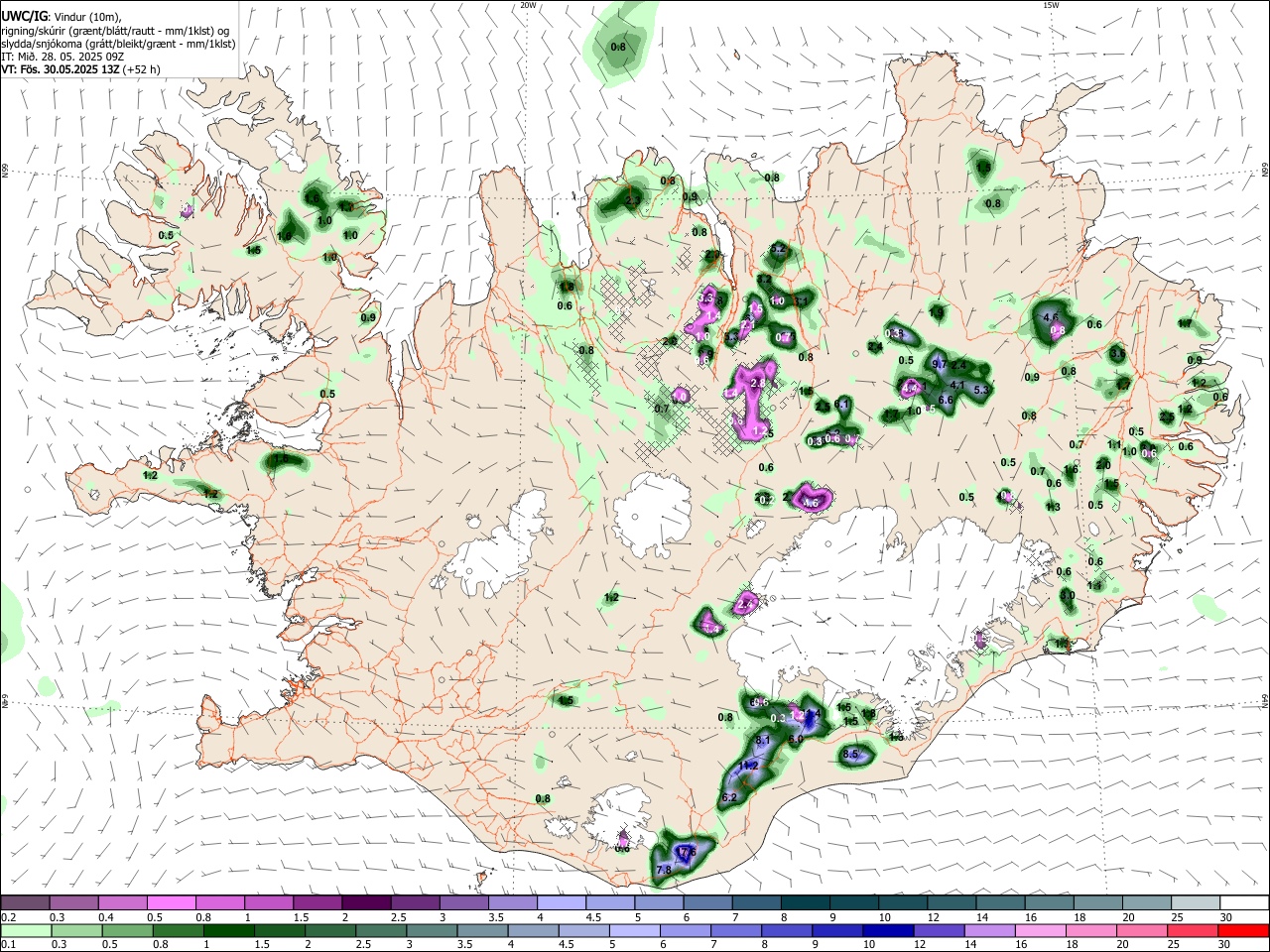The width and height of the screenshot is (1270, 952).
Task: Click the '20W' longitude label at top
Action: (x=528, y=5)
